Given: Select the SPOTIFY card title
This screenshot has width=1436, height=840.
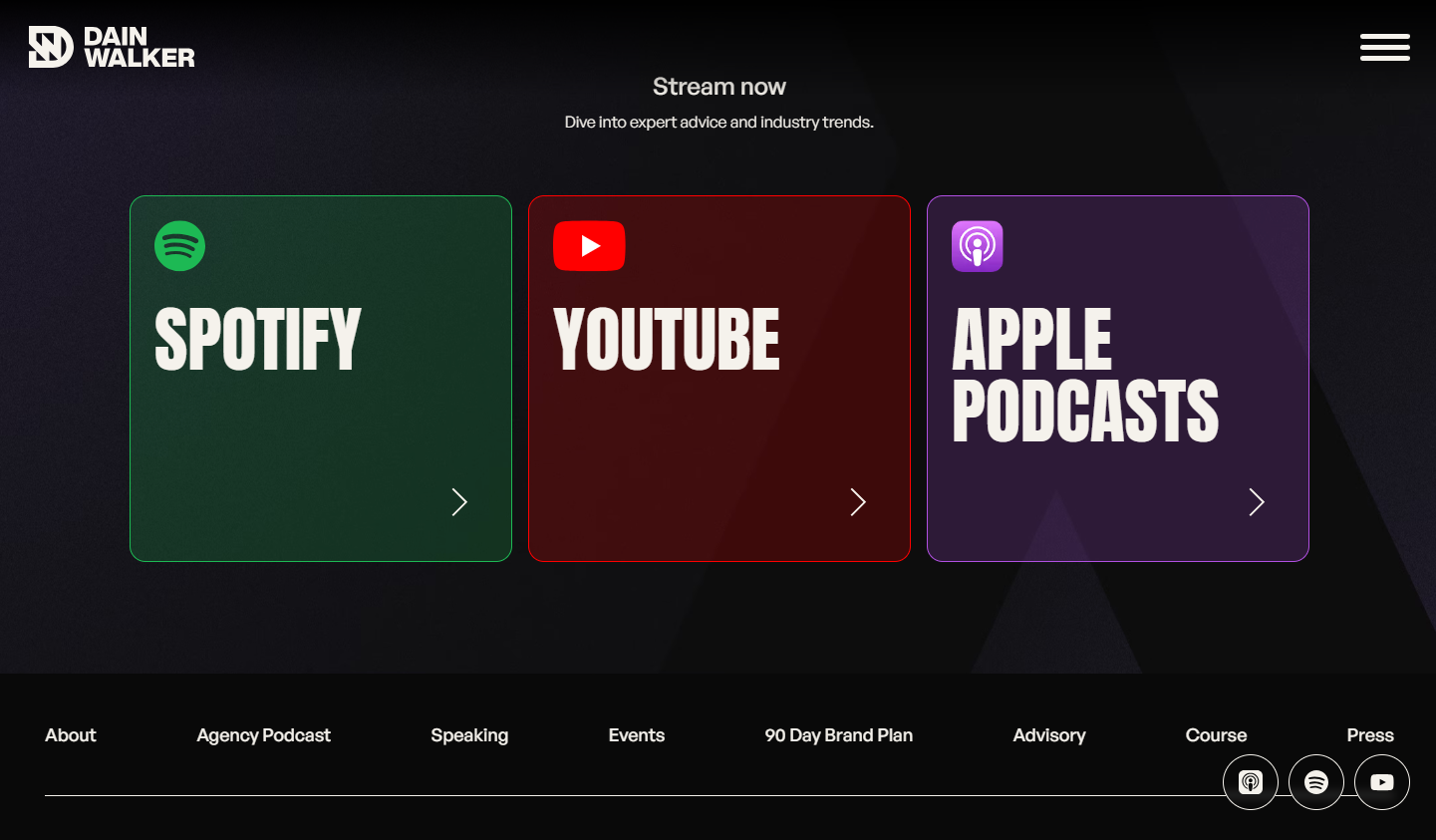Looking at the screenshot, I should coord(258,340).
